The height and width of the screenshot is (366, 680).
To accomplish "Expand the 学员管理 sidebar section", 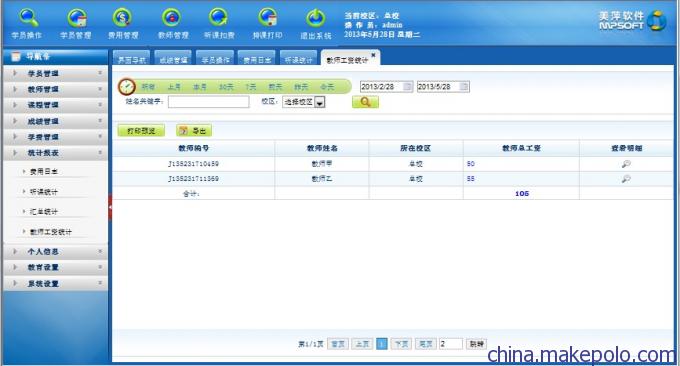I will (56, 73).
